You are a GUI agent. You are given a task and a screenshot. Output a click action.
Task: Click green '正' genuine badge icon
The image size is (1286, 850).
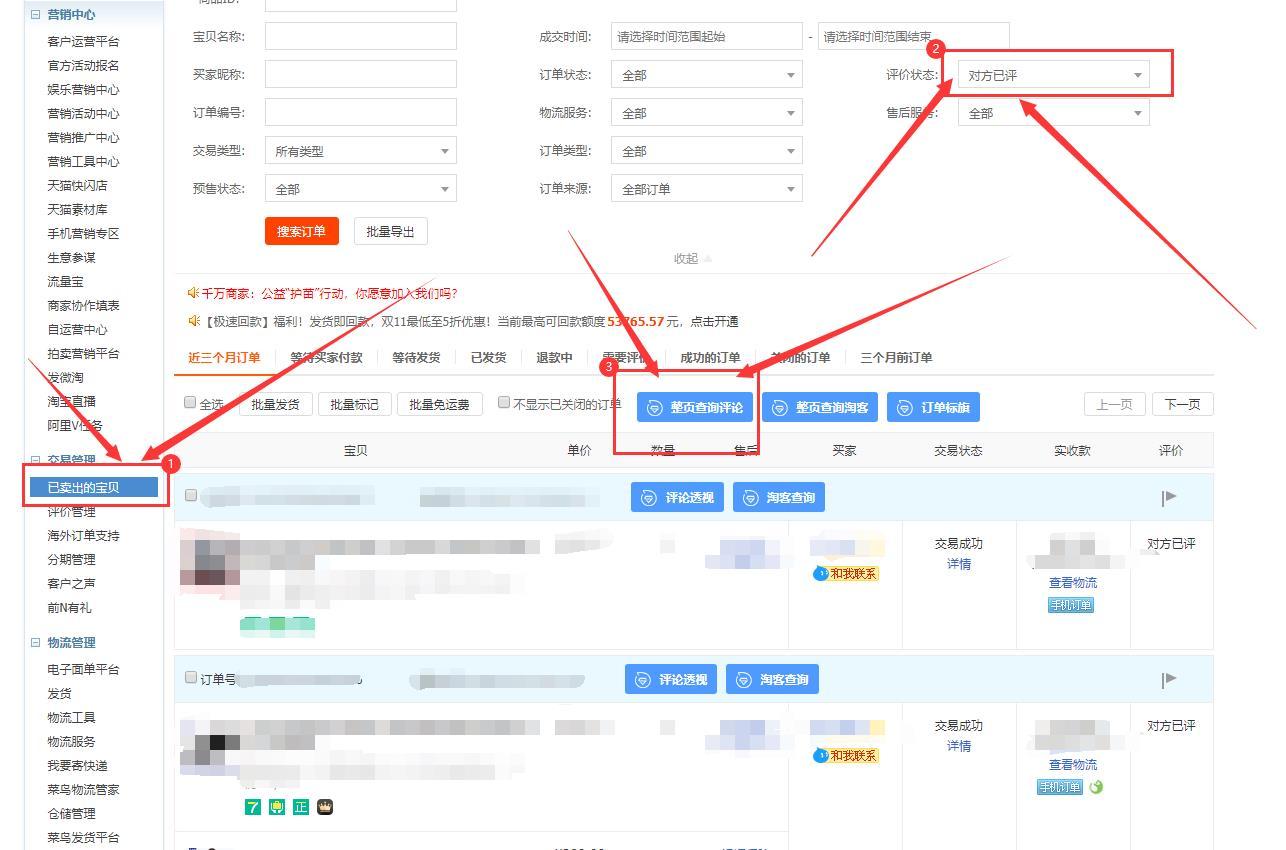301,807
